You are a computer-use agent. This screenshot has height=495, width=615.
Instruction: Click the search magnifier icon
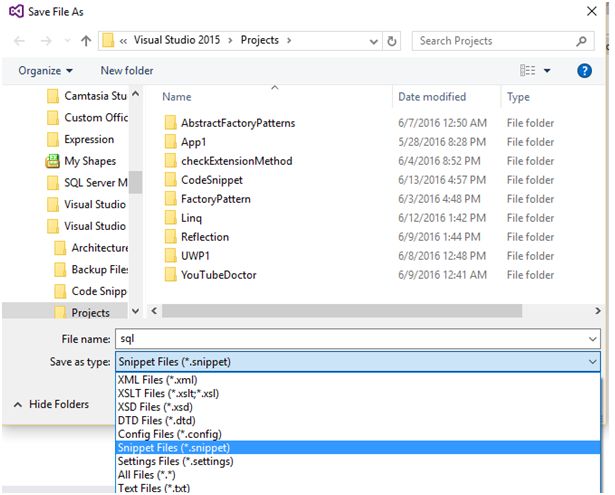[581, 41]
